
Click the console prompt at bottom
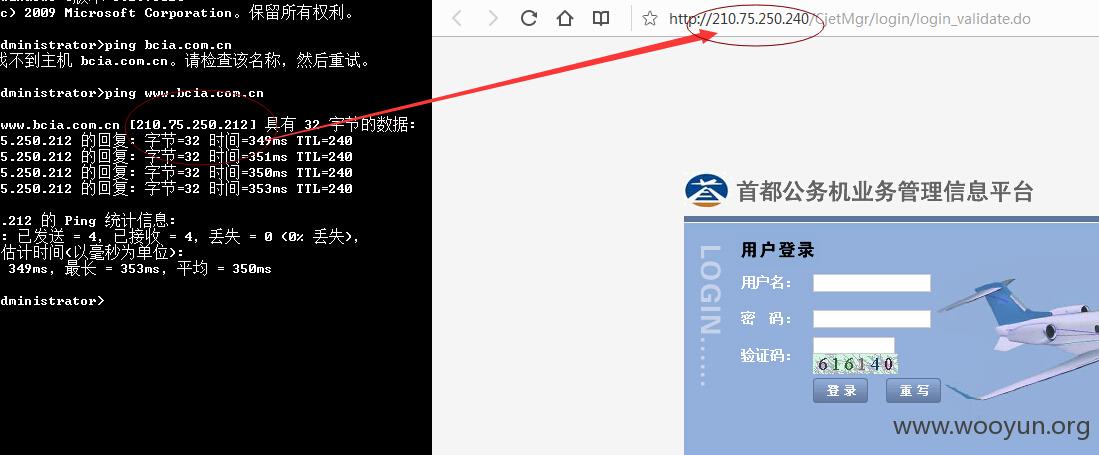53,301
